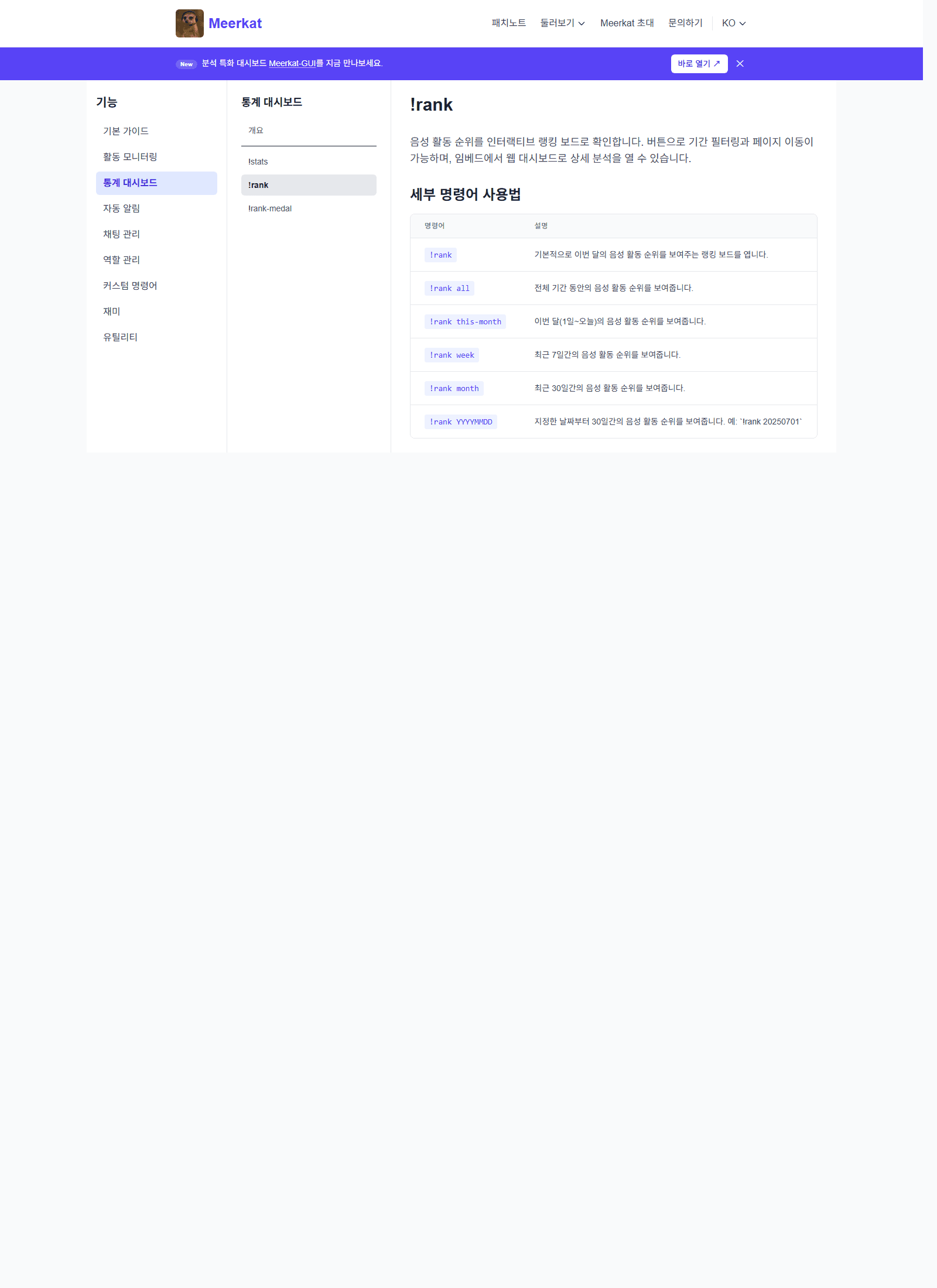Click the New badge in the banner
Viewport: 937px width, 1288px height.
click(x=186, y=64)
